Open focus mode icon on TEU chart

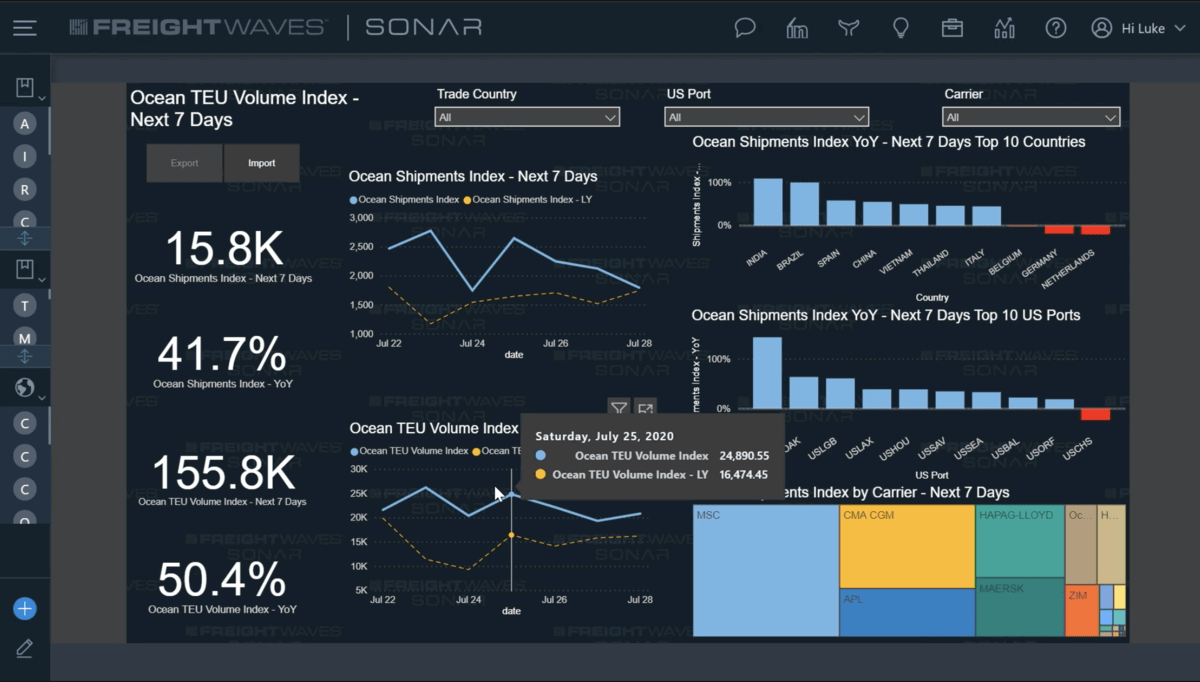coord(645,408)
